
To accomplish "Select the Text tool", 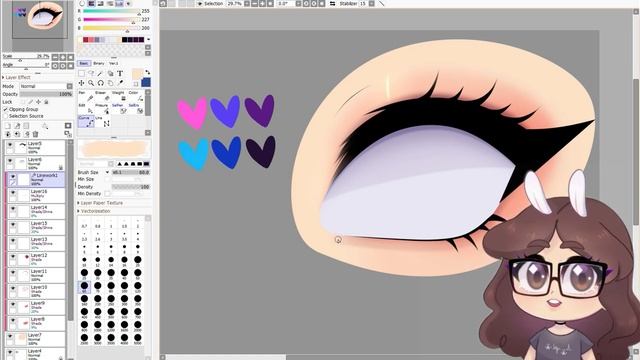I will 120,74.
